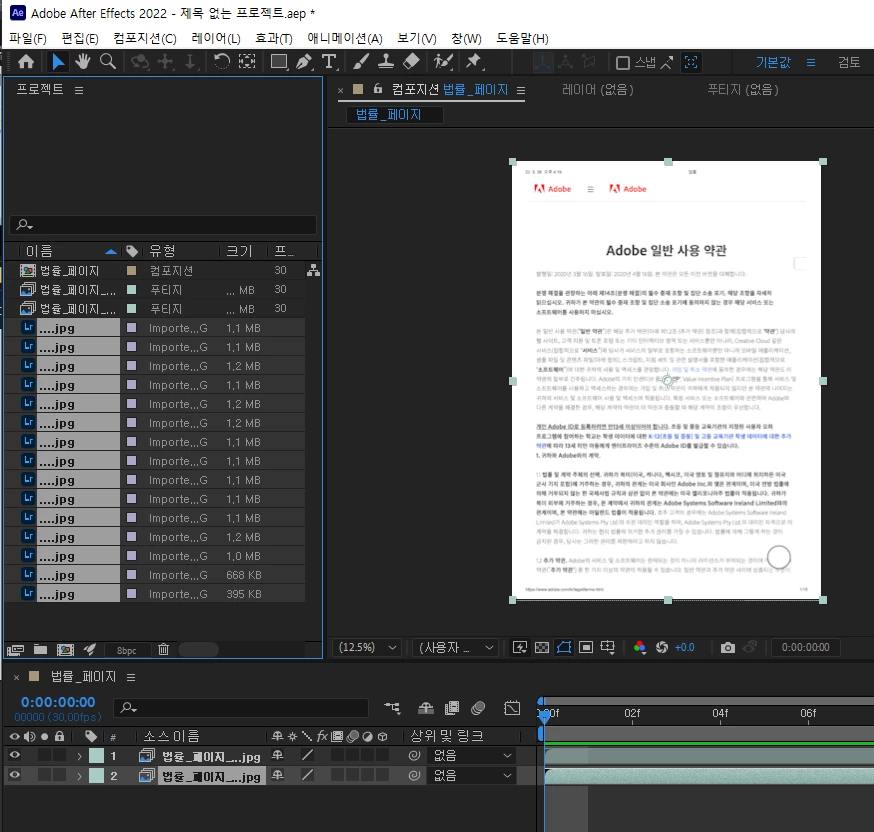Select the Brush tool
This screenshot has width=874, height=832.
[x=361, y=61]
